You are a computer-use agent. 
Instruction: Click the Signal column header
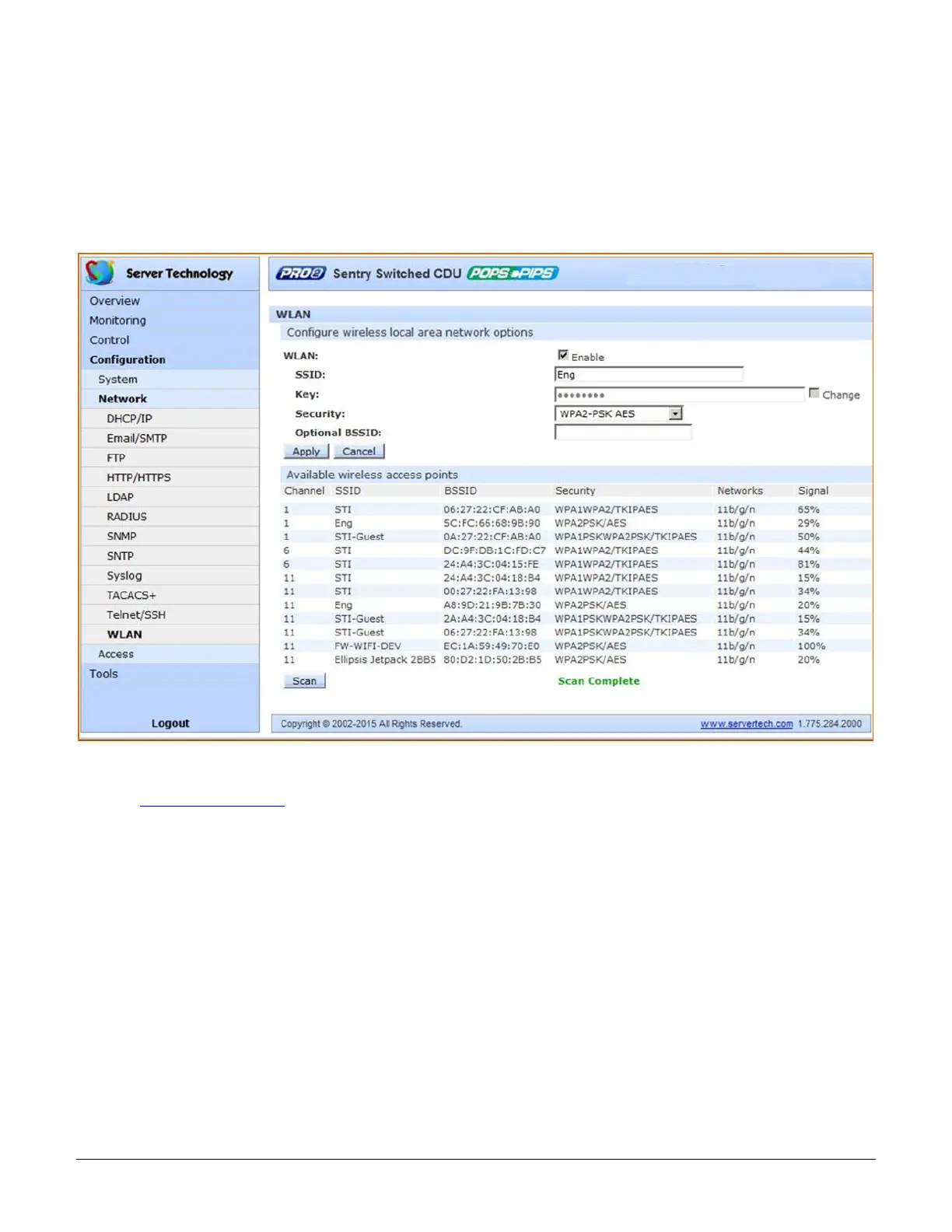(x=813, y=491)
